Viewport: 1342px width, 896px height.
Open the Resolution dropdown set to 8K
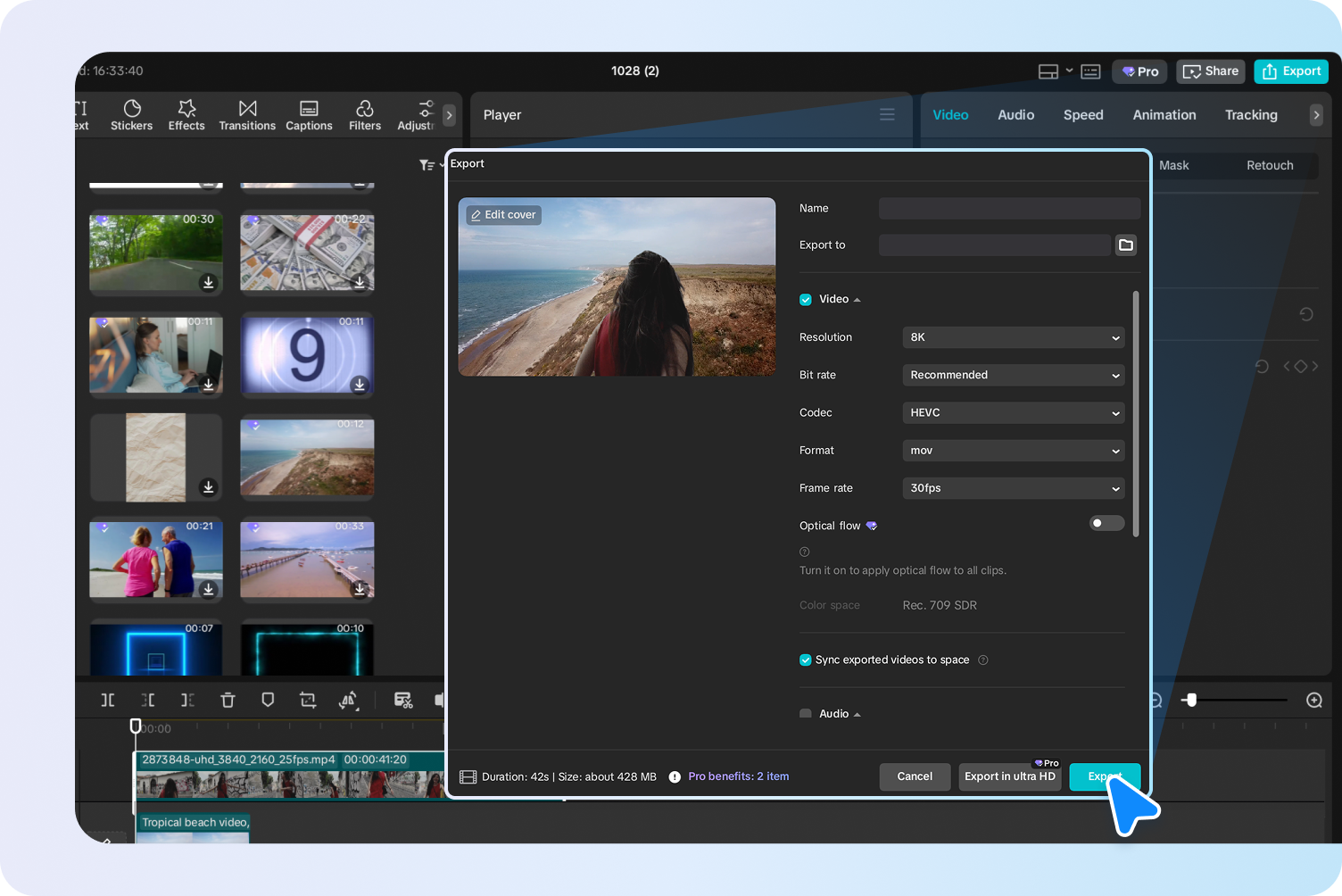pyautogui.click(x=1013, y=337)
